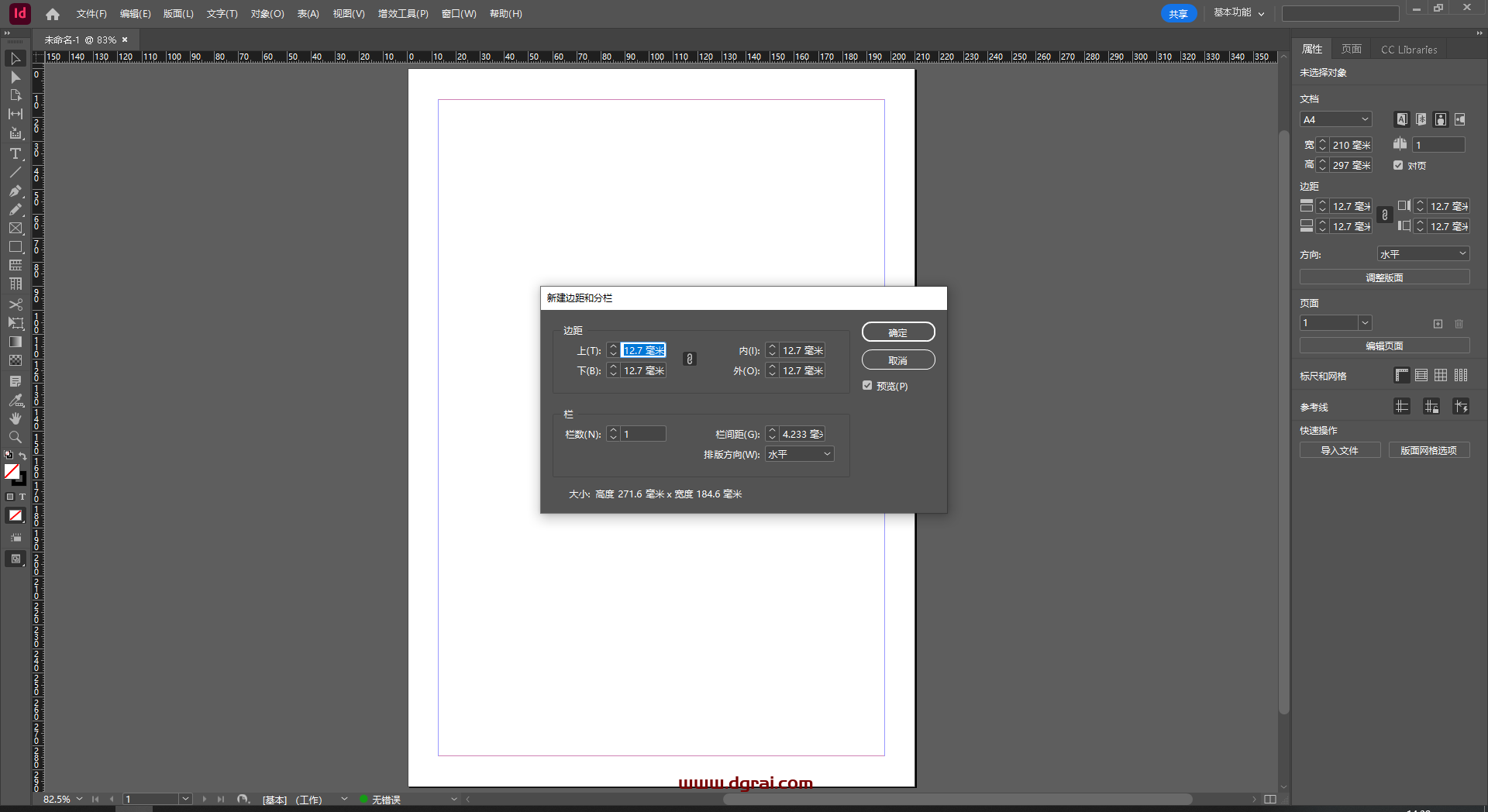Show rulers icon in Rulers and Grids
The image size is (1488, 812).
1401,376
